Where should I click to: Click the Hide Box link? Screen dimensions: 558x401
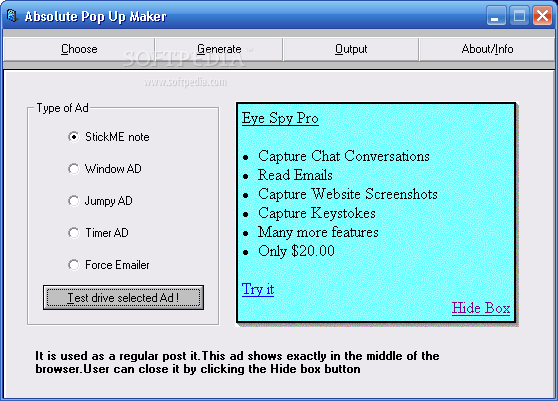[481, 308]
